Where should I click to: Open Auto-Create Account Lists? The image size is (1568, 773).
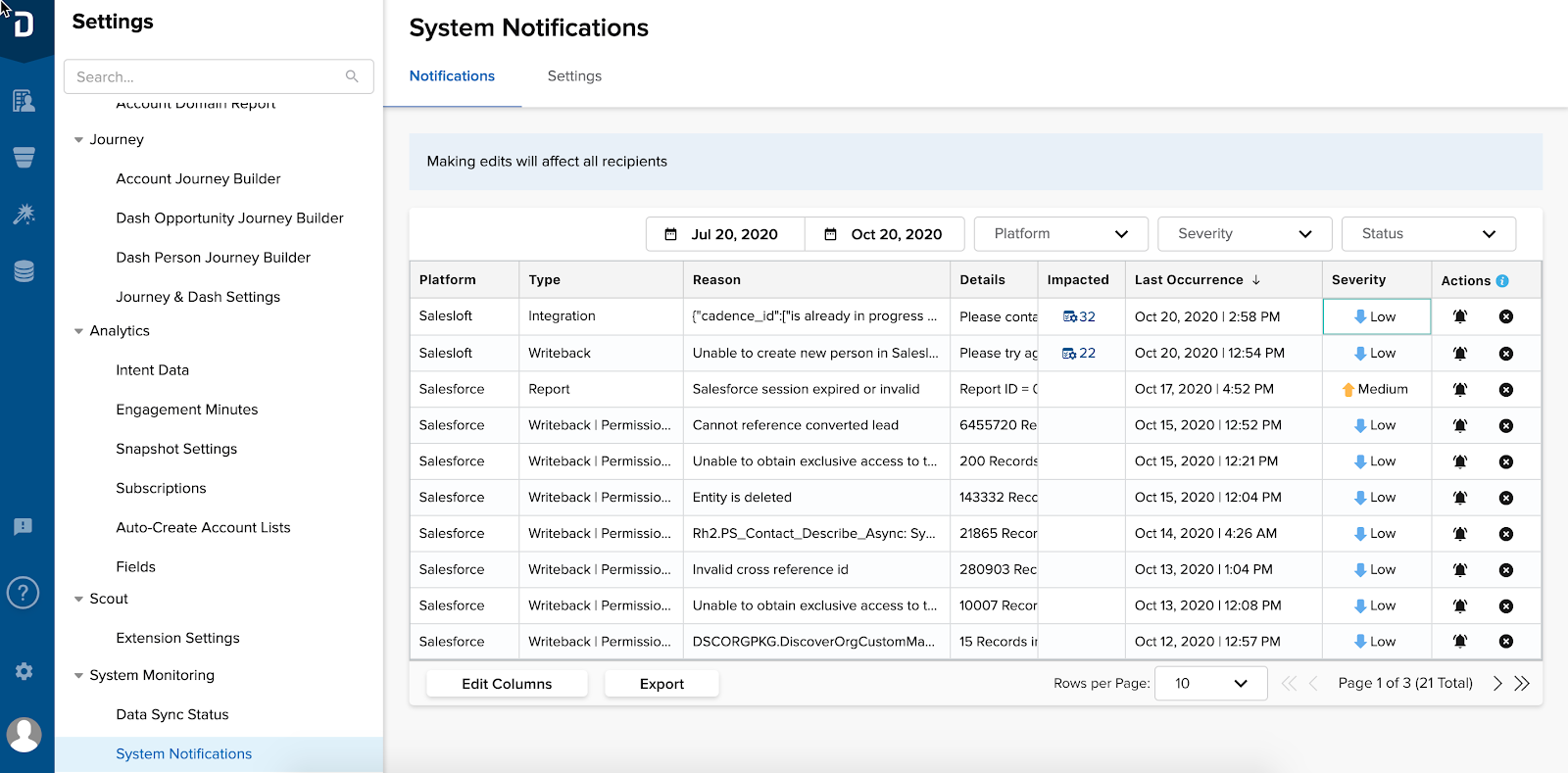pos(203,527)
